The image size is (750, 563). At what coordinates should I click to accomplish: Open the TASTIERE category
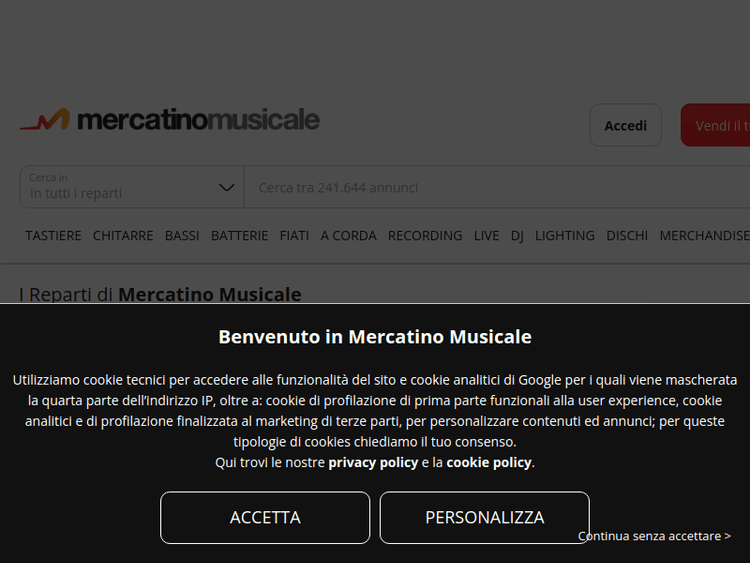[x=53, y=236]
